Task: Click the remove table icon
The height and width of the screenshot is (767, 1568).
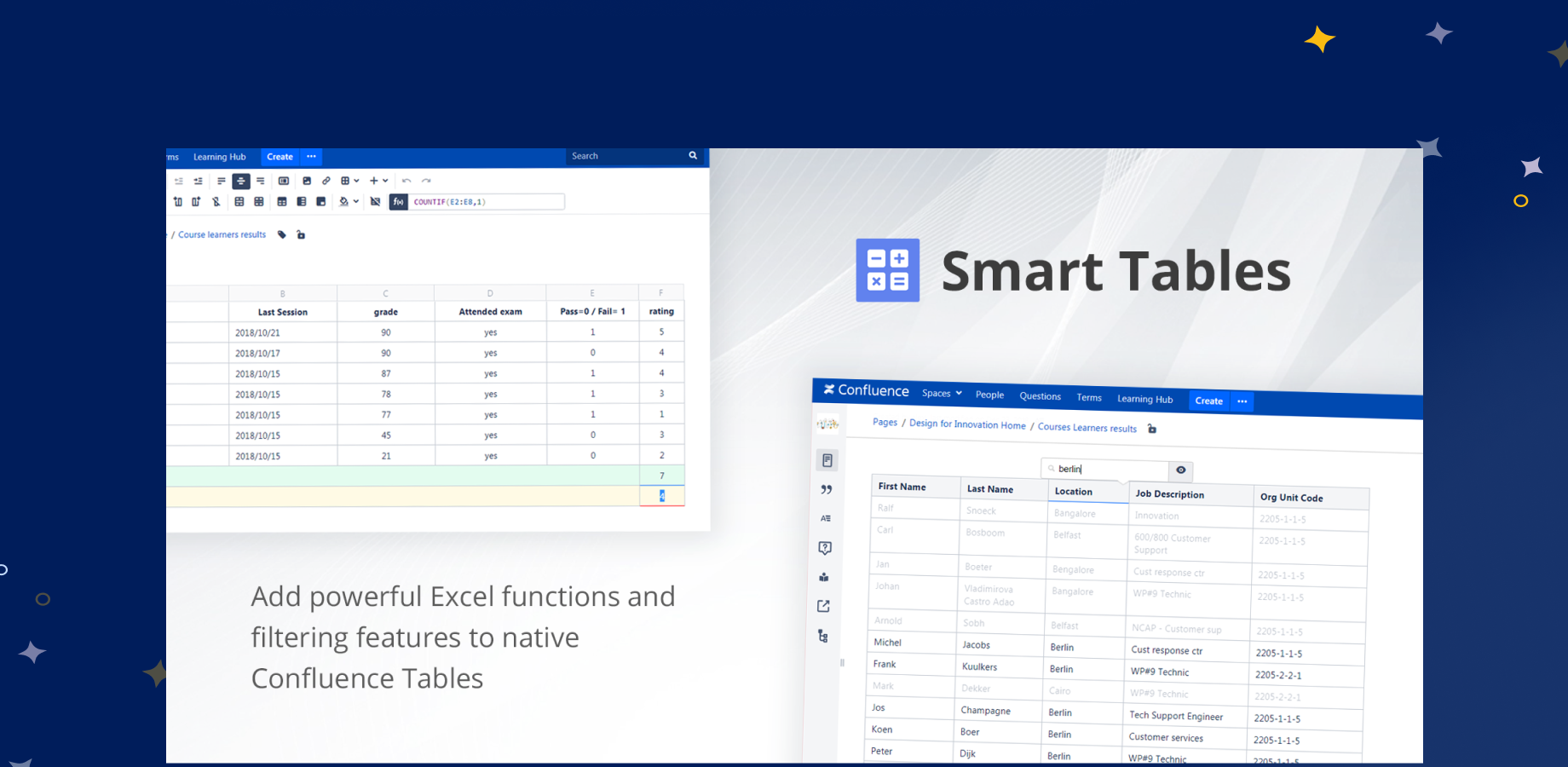Action: tap(376, 202)
